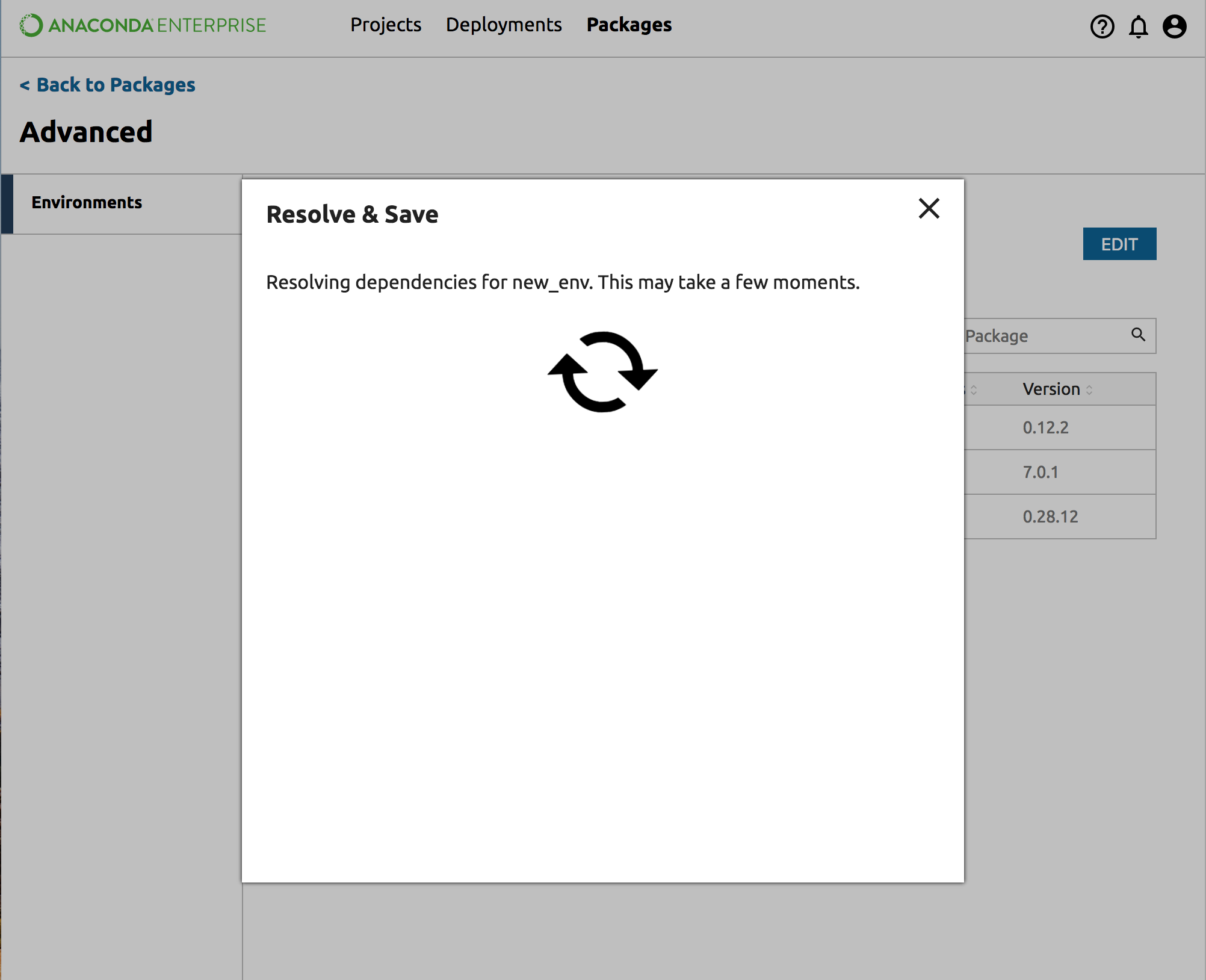
Task: Select the version 7.0.1 row
Action: 1041,472
